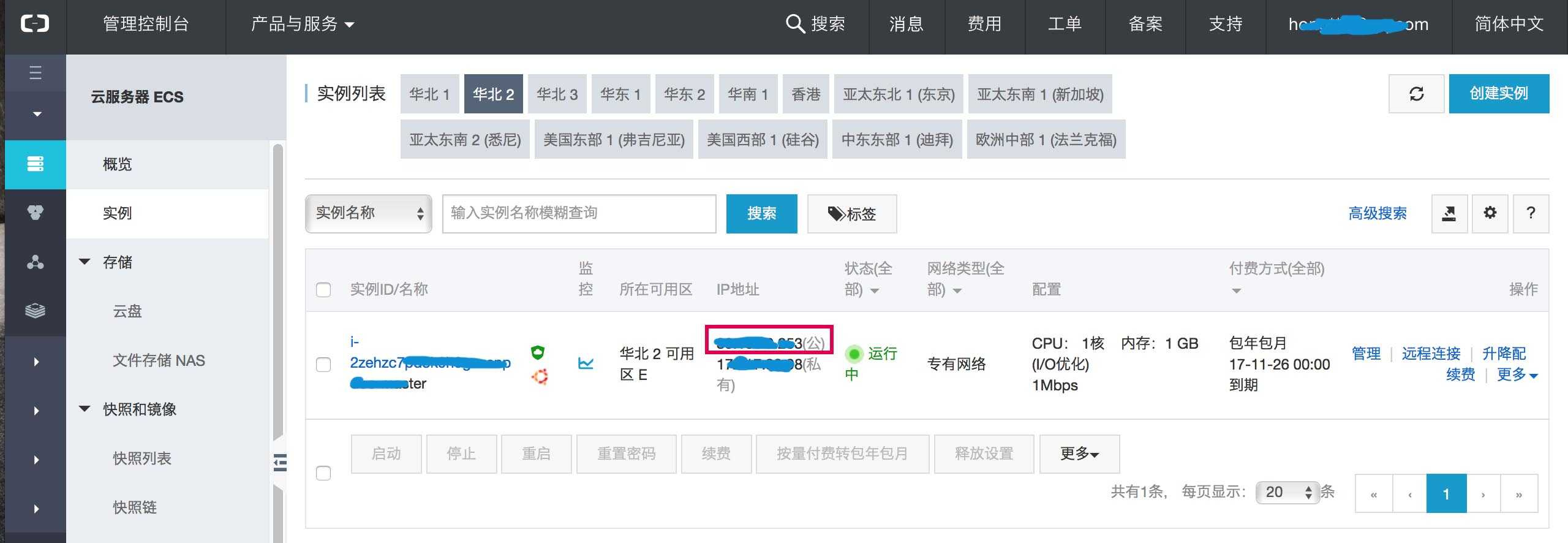This screenshot has height=543, width=1568.
Task: Click the 创建实例 button
Action: coord(1499,94)
